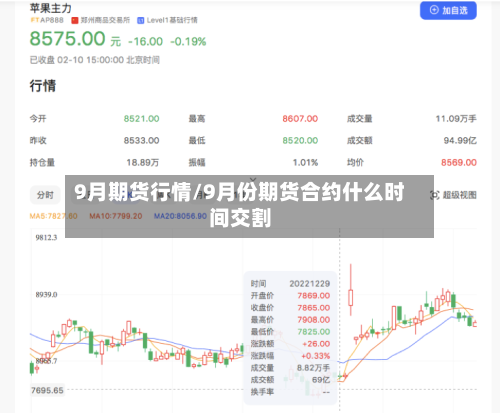Click the MA10:7799.20 indicator label

click(116, 216)
